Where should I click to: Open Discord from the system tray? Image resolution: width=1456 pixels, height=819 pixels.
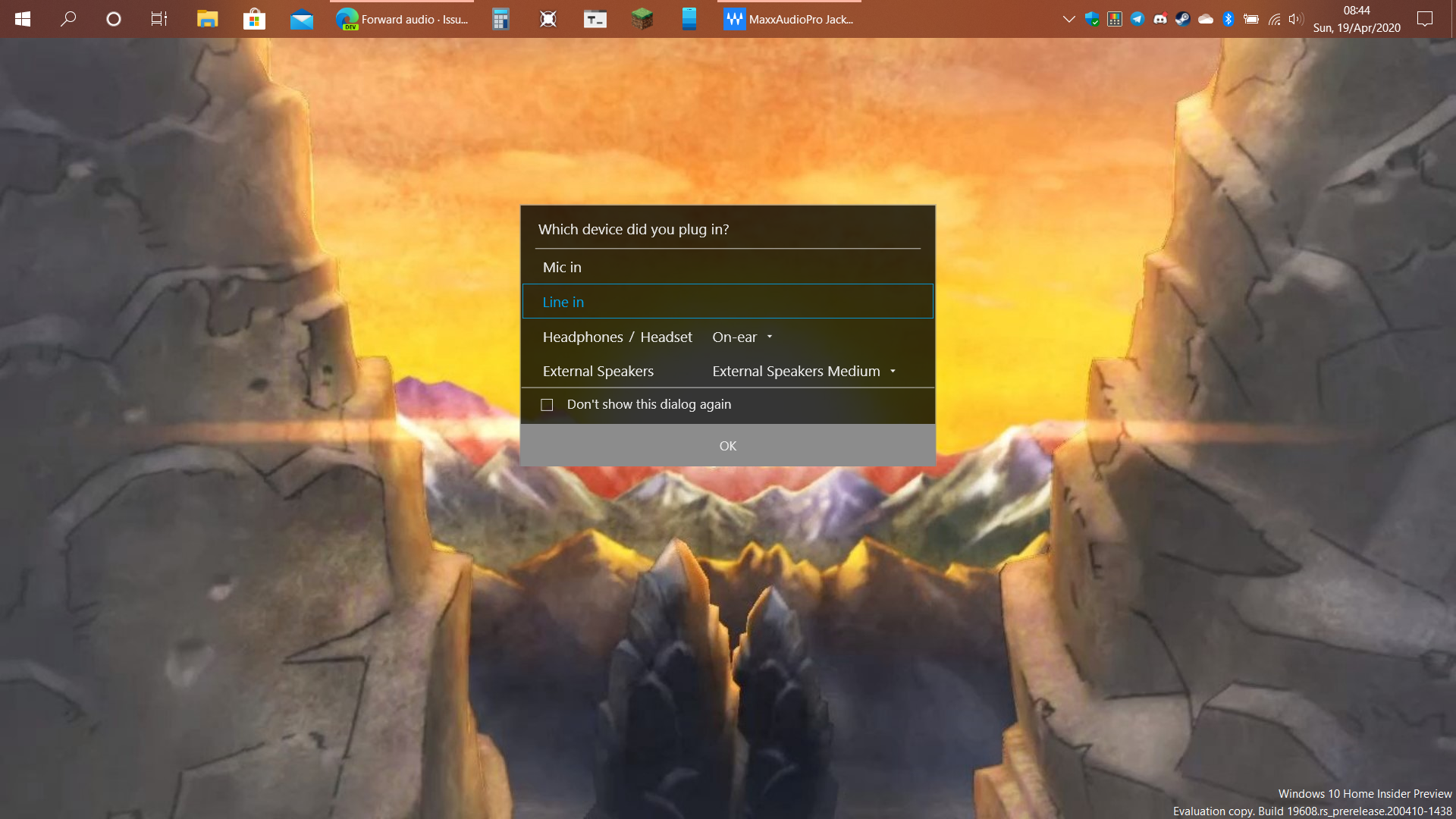pos(1160,19)
